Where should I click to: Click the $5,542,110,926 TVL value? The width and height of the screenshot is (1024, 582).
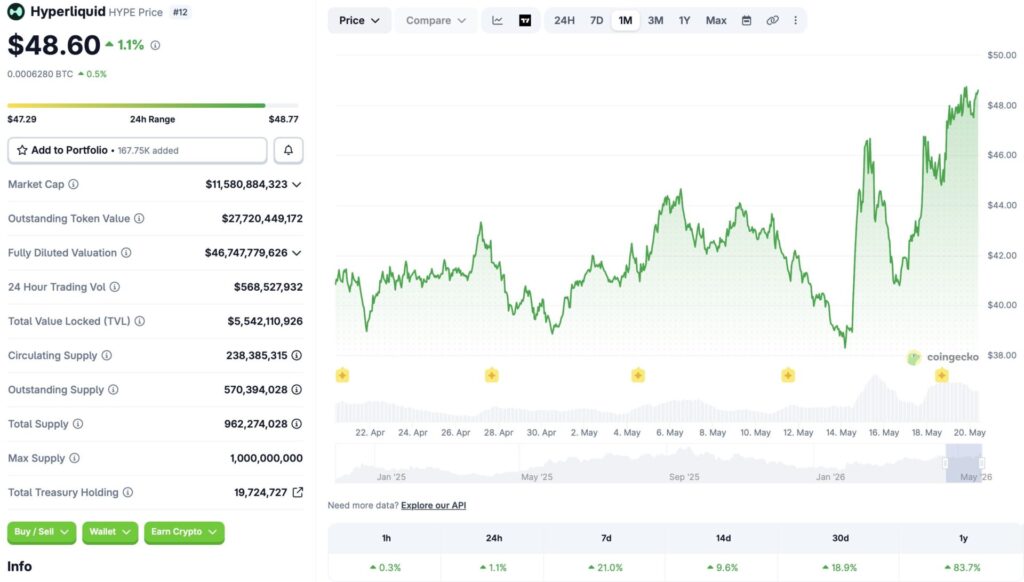(265, 321)
